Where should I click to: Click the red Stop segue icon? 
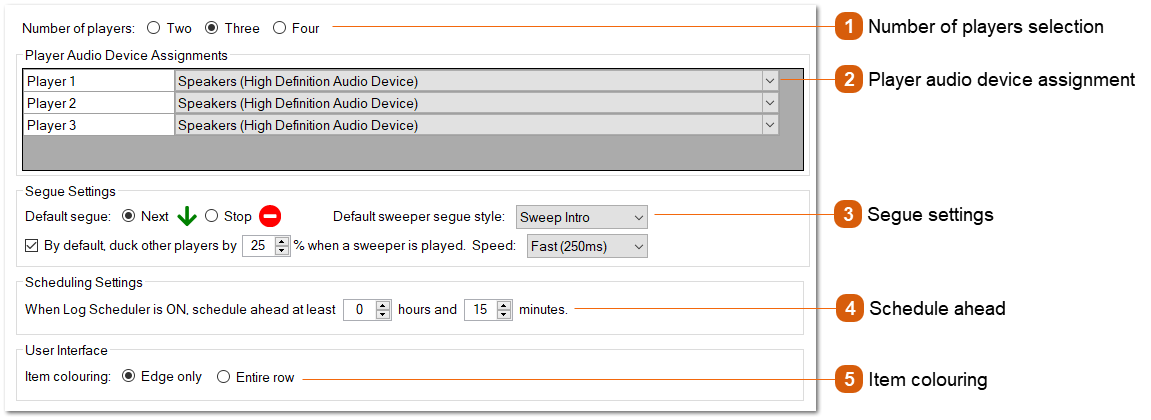270,216
